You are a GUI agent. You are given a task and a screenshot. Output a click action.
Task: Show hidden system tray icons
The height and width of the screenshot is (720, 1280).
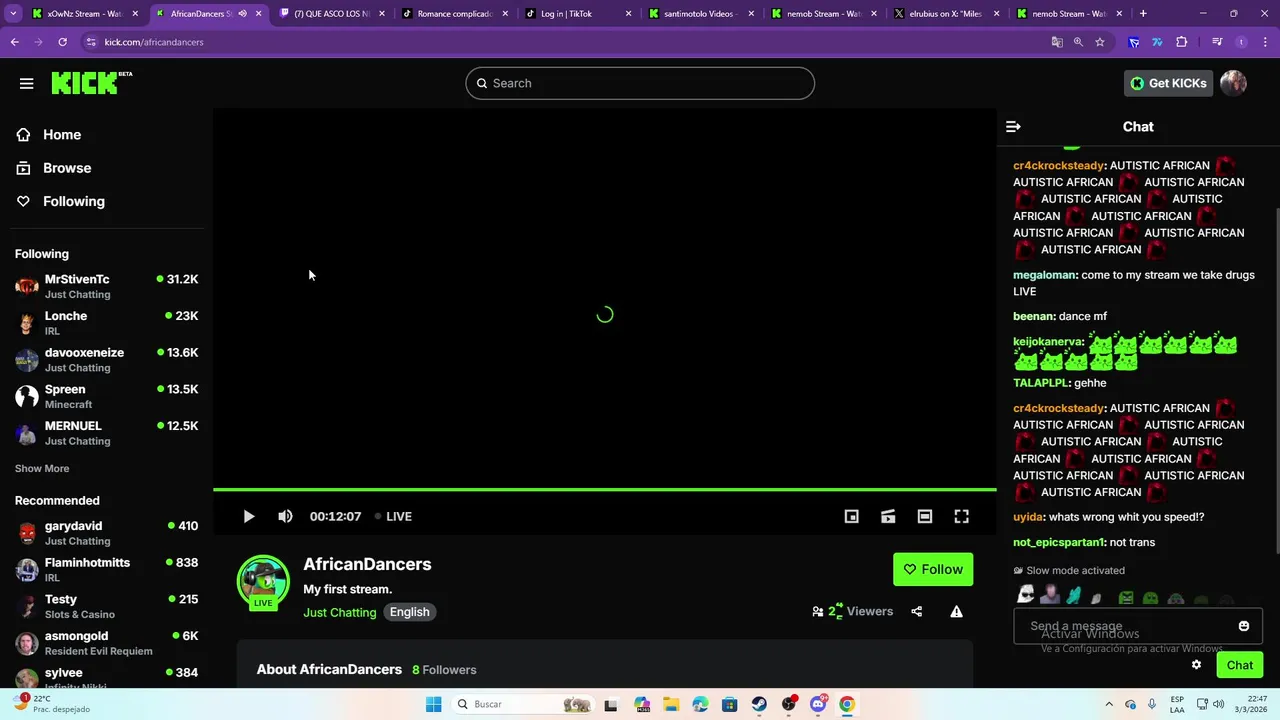pyautogui.click(x=1110, y=704)
